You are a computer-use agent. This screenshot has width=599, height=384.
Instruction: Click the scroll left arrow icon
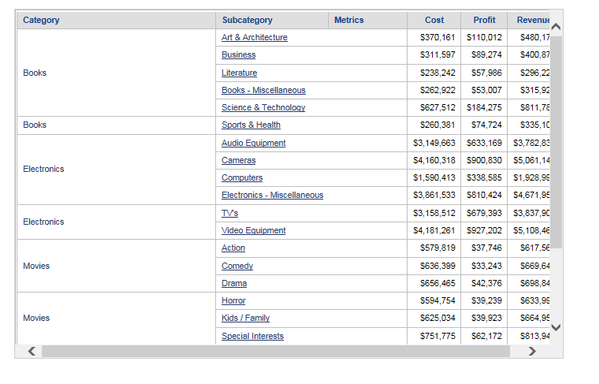point(32,351)
